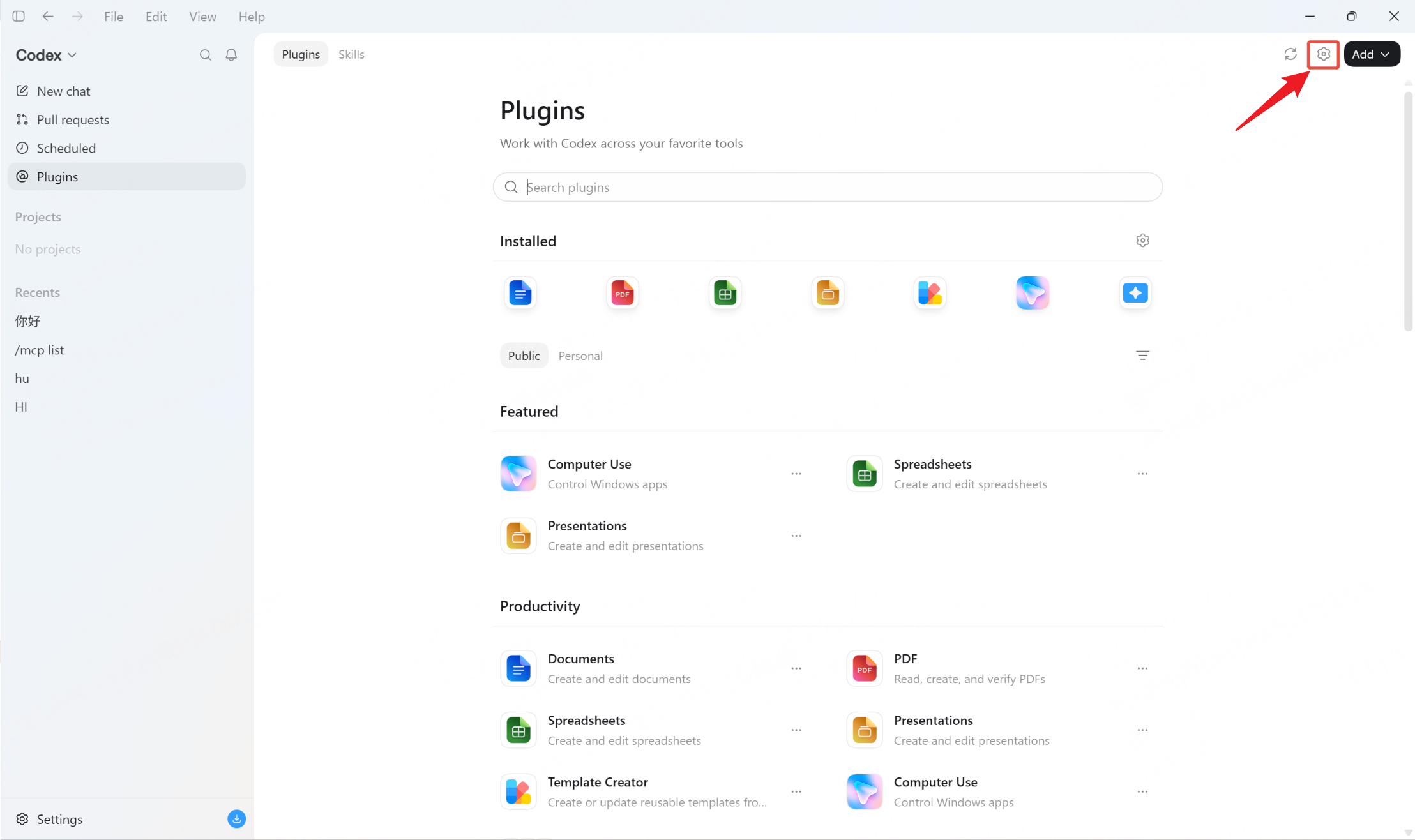Open Pull requests in sidebar
Viewport: 1415px width, 840px height.
click(x=126, y=119)
